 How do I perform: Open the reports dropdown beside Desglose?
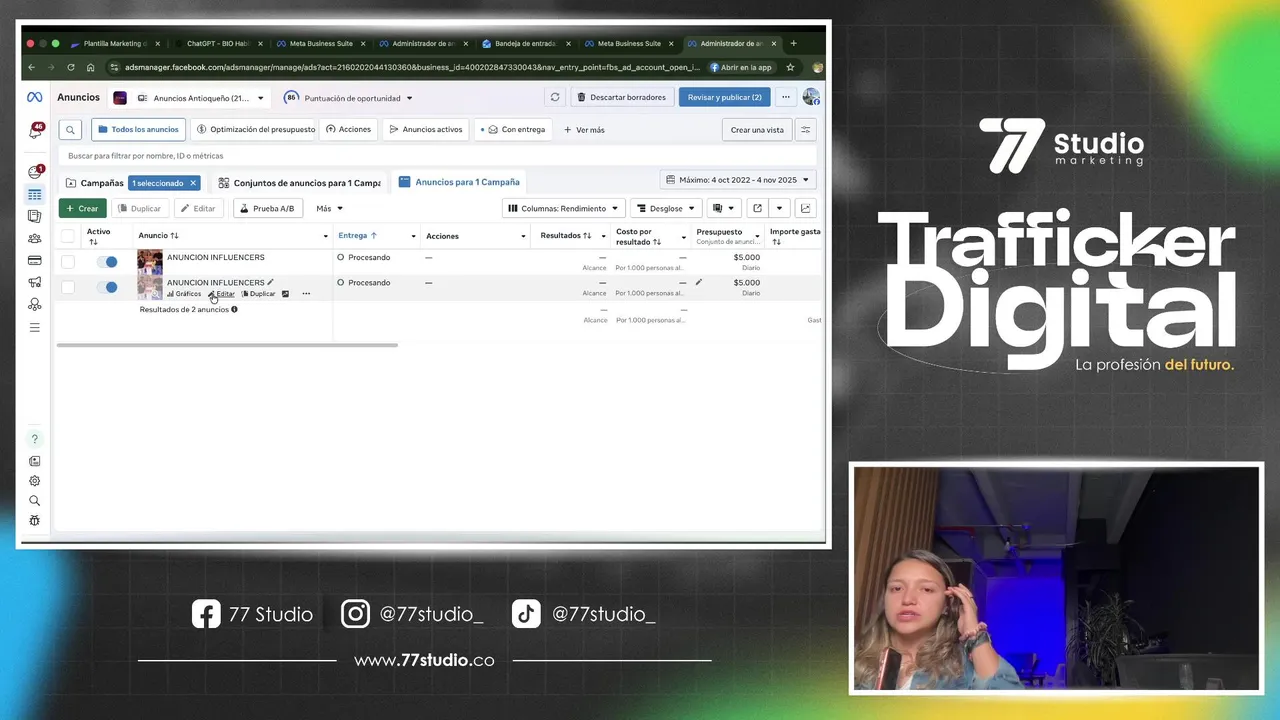(723, 208)
